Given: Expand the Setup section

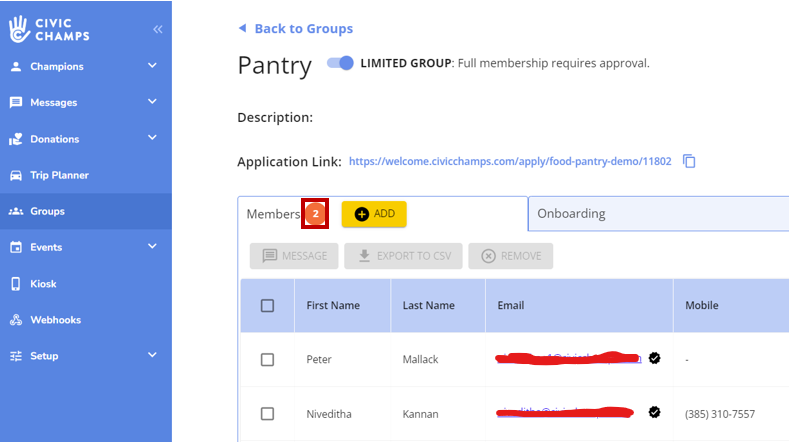Looking at the screenshot, I should pos(152,355).
